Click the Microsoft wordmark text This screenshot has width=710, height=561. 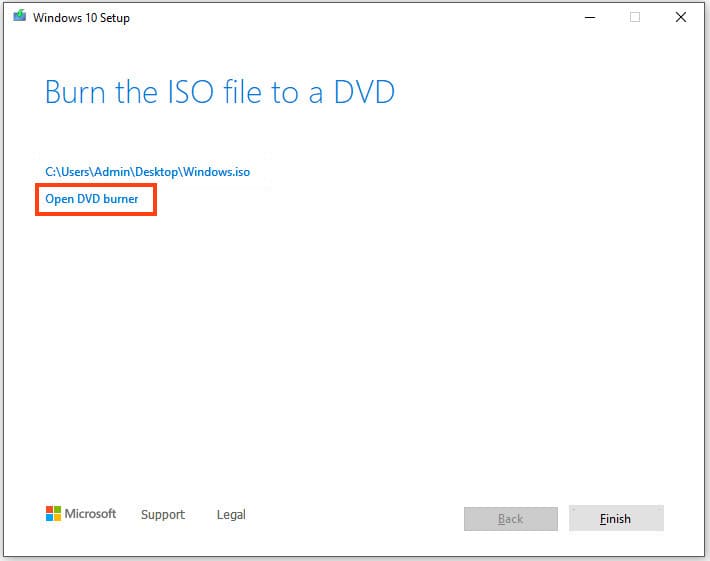click(91, 514)
